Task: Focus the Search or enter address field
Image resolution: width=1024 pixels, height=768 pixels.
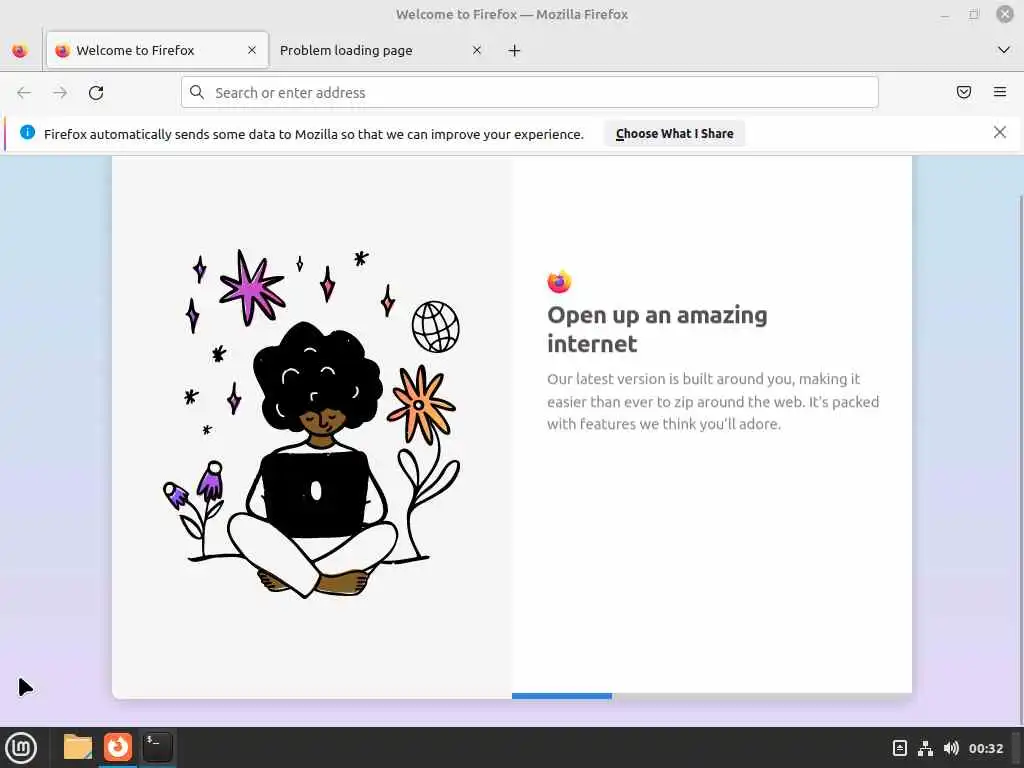Action: pos(530,92)
